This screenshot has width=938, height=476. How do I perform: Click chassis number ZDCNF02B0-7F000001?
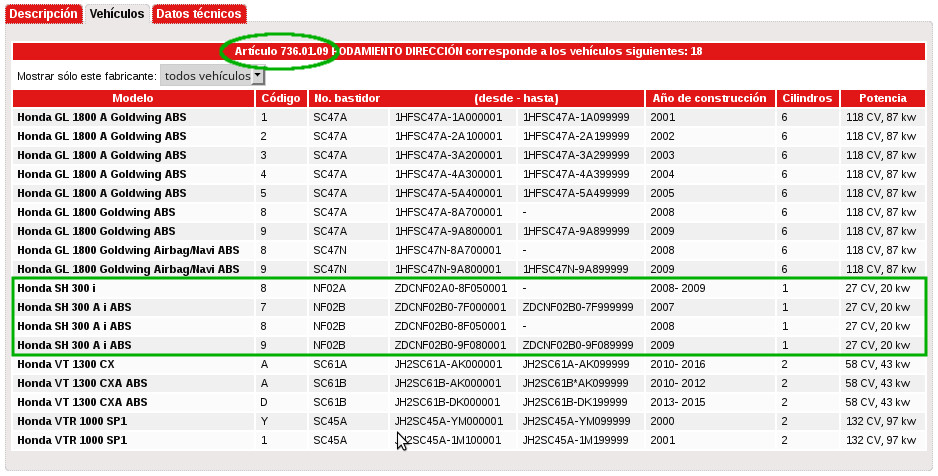pyautogui.click(x=451, y=307)
